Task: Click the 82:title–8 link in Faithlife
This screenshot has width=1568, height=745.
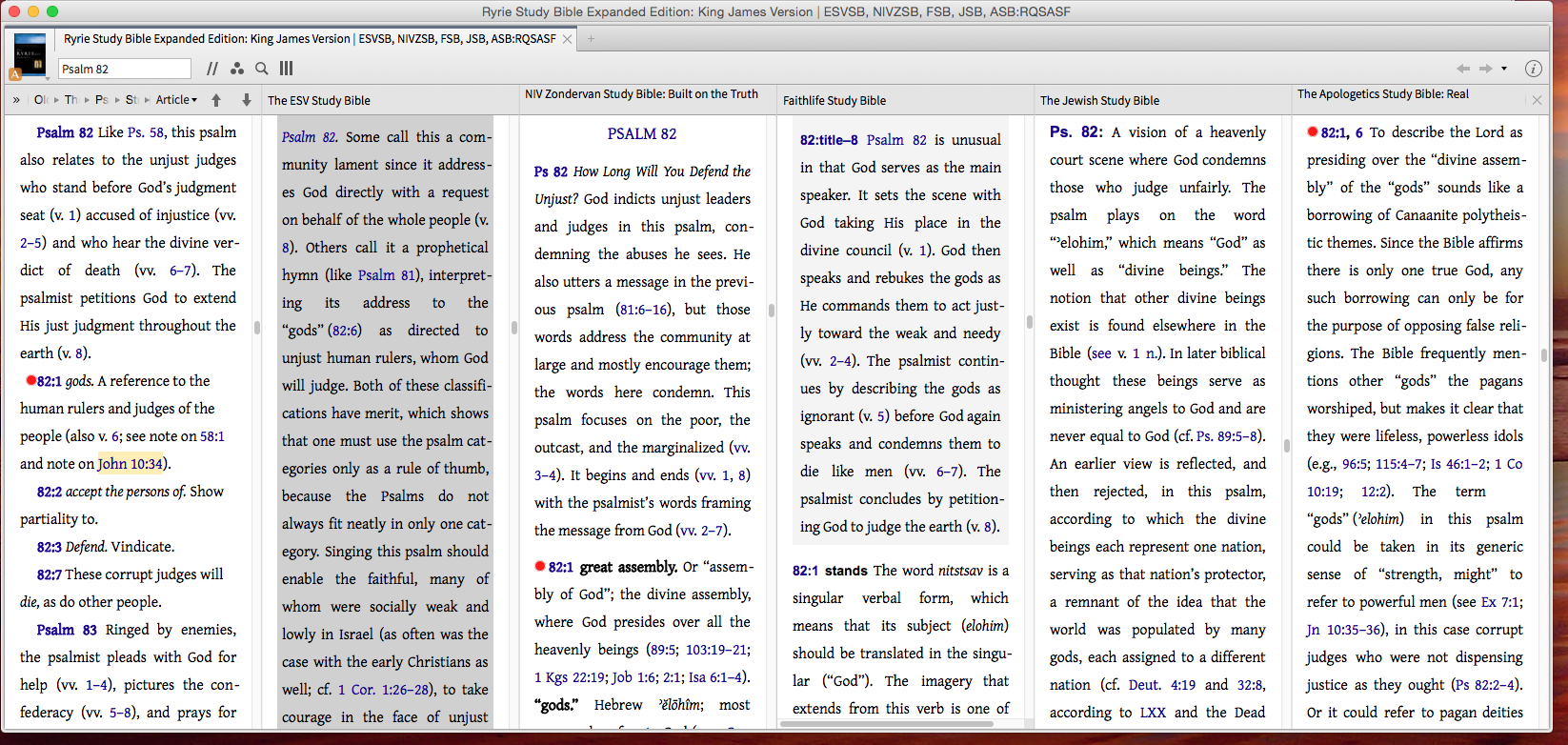Action: tap(829, 140)
